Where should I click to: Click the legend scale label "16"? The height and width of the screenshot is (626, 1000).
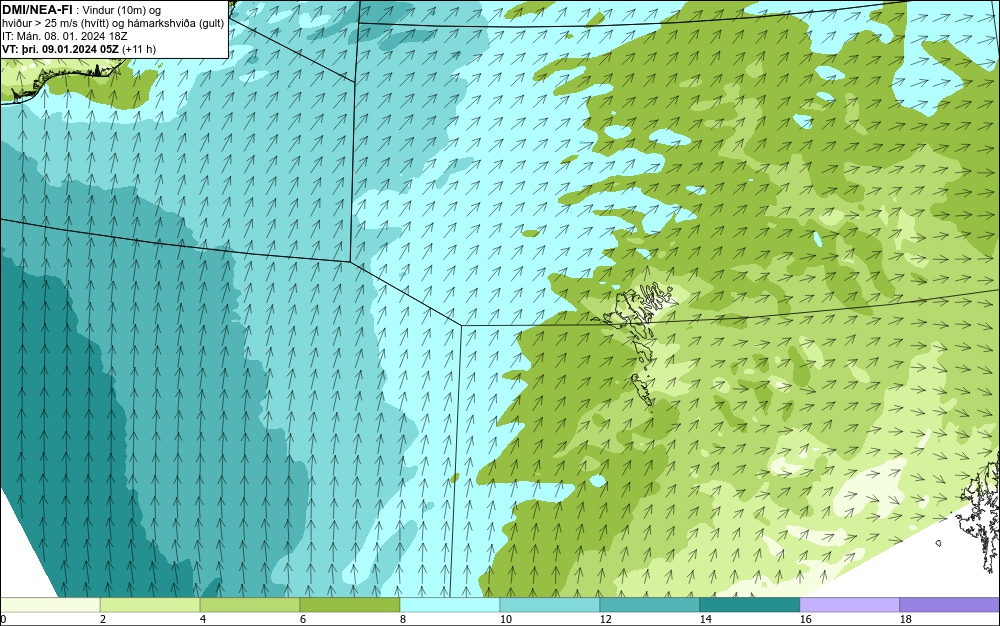tap(805, 619)
